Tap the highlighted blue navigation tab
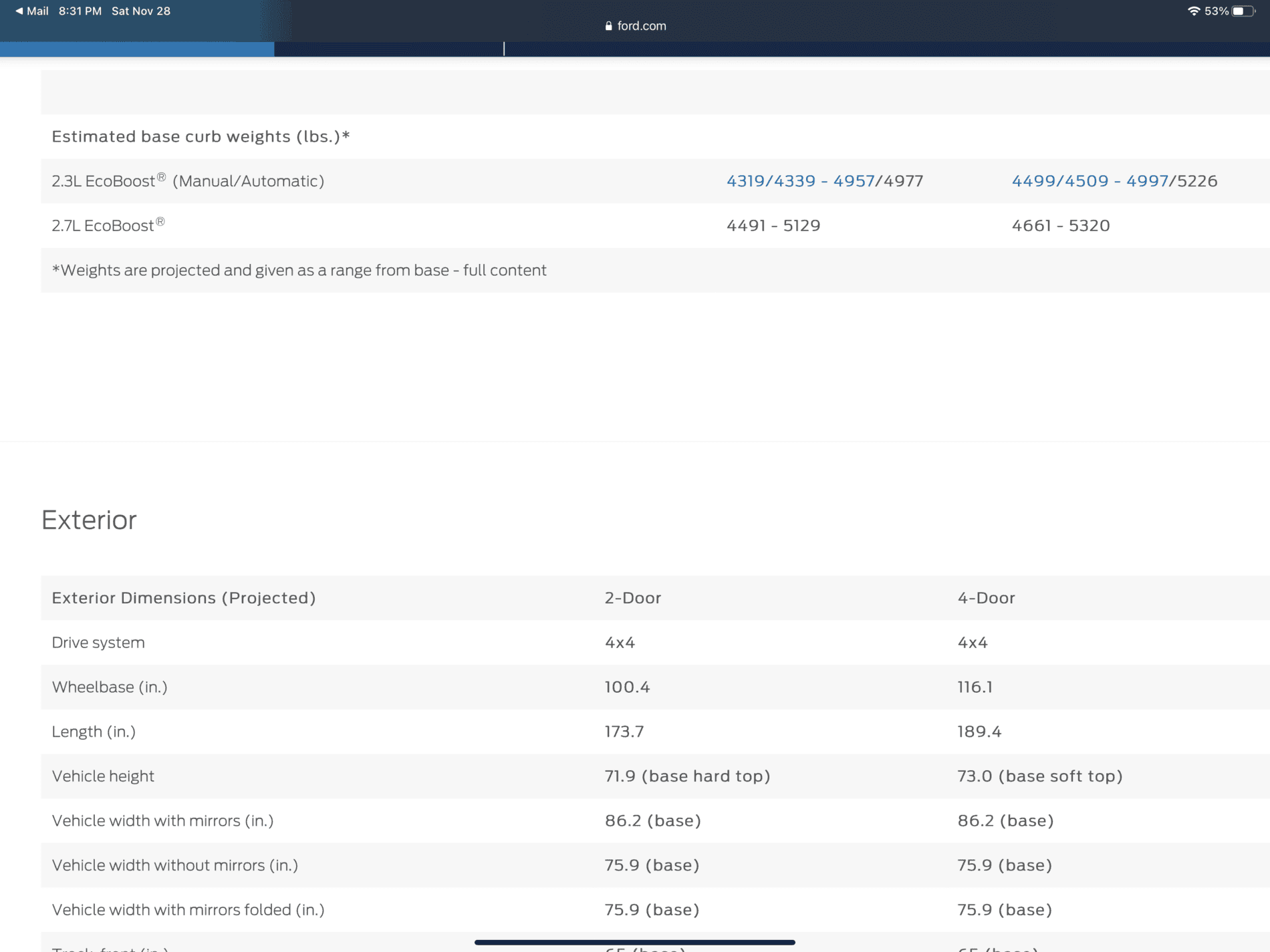 click(x=137, y=49)
